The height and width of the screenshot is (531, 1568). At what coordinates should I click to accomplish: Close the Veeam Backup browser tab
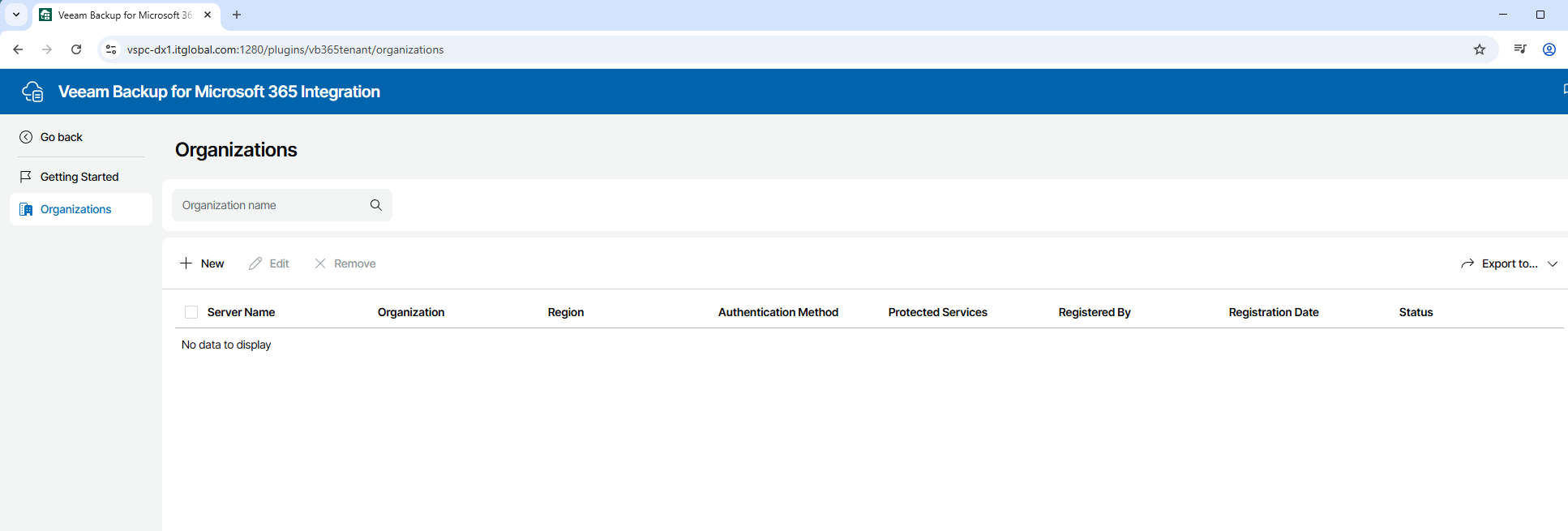click(208, 15)
